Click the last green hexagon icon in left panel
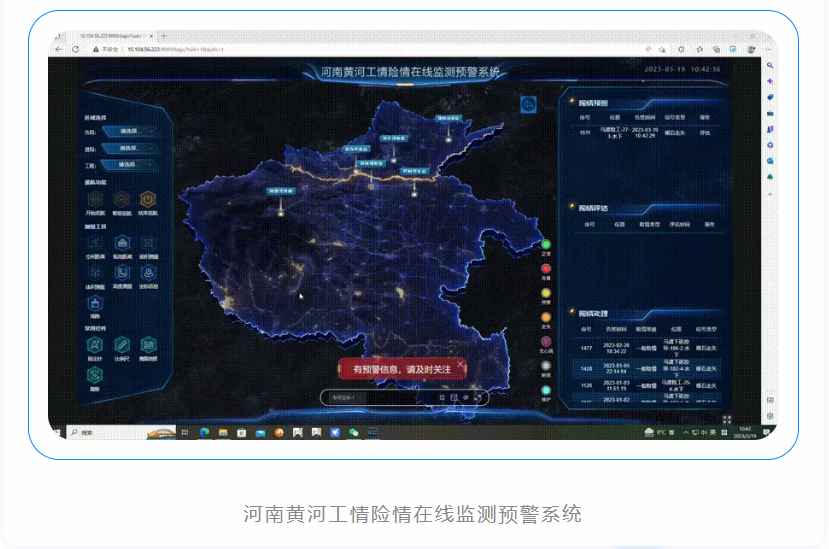Screen dimensions: 829x549 tap(95, 376)
